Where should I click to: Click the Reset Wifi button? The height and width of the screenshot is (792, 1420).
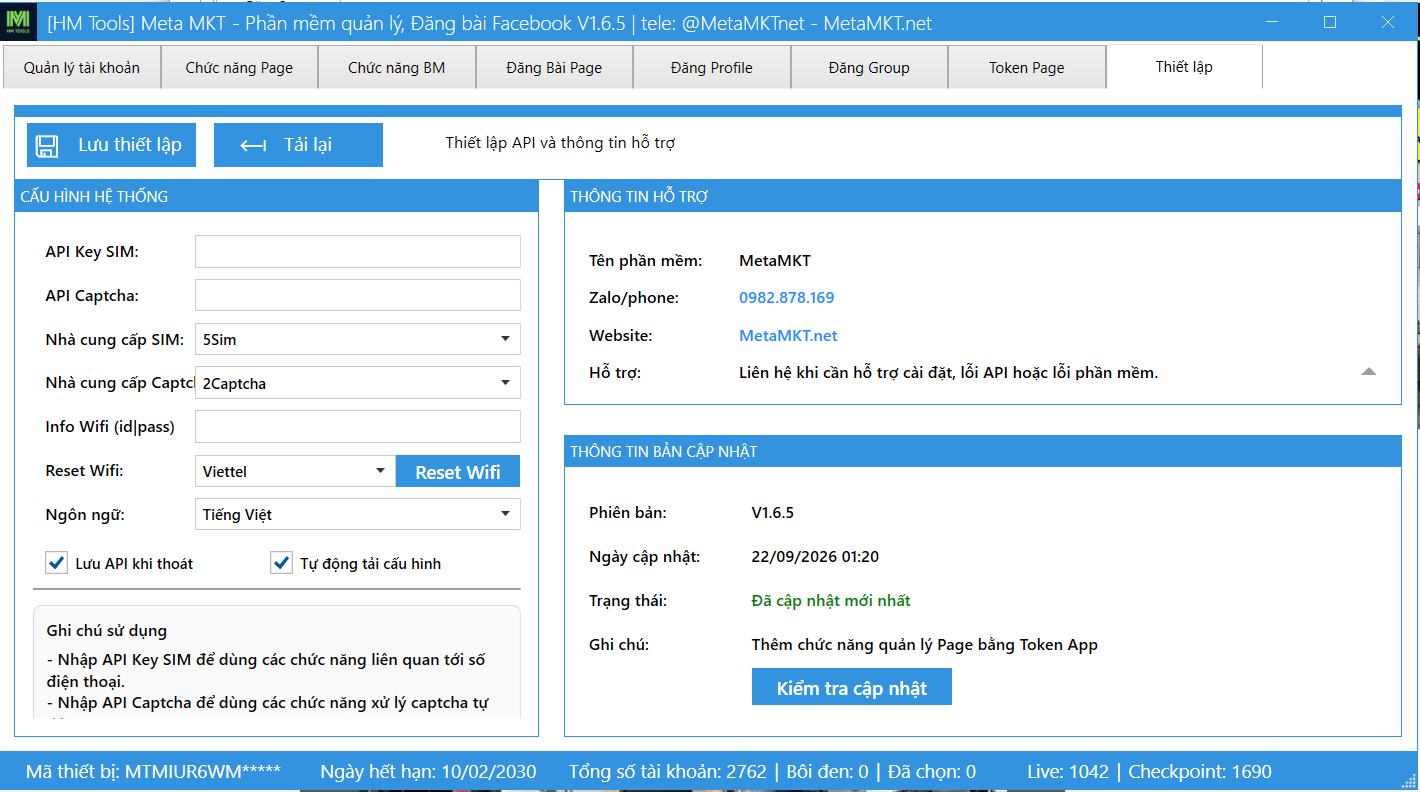pyautogui.click(x=458, y=472)
